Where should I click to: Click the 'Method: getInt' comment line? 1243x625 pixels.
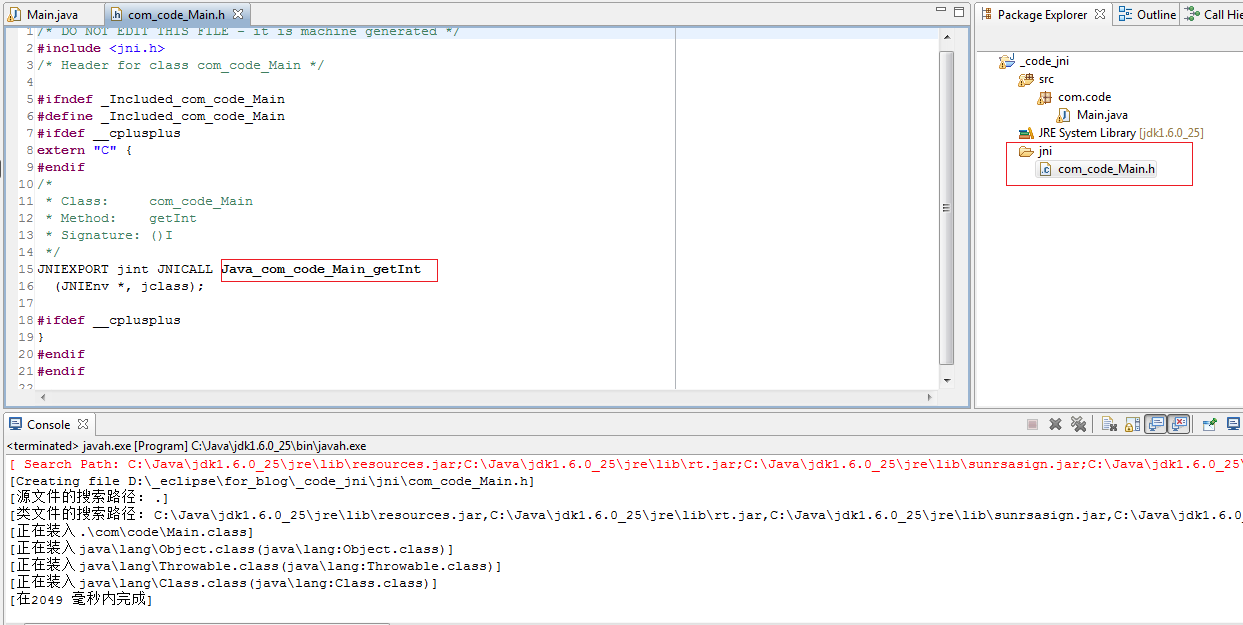point(121,218)
